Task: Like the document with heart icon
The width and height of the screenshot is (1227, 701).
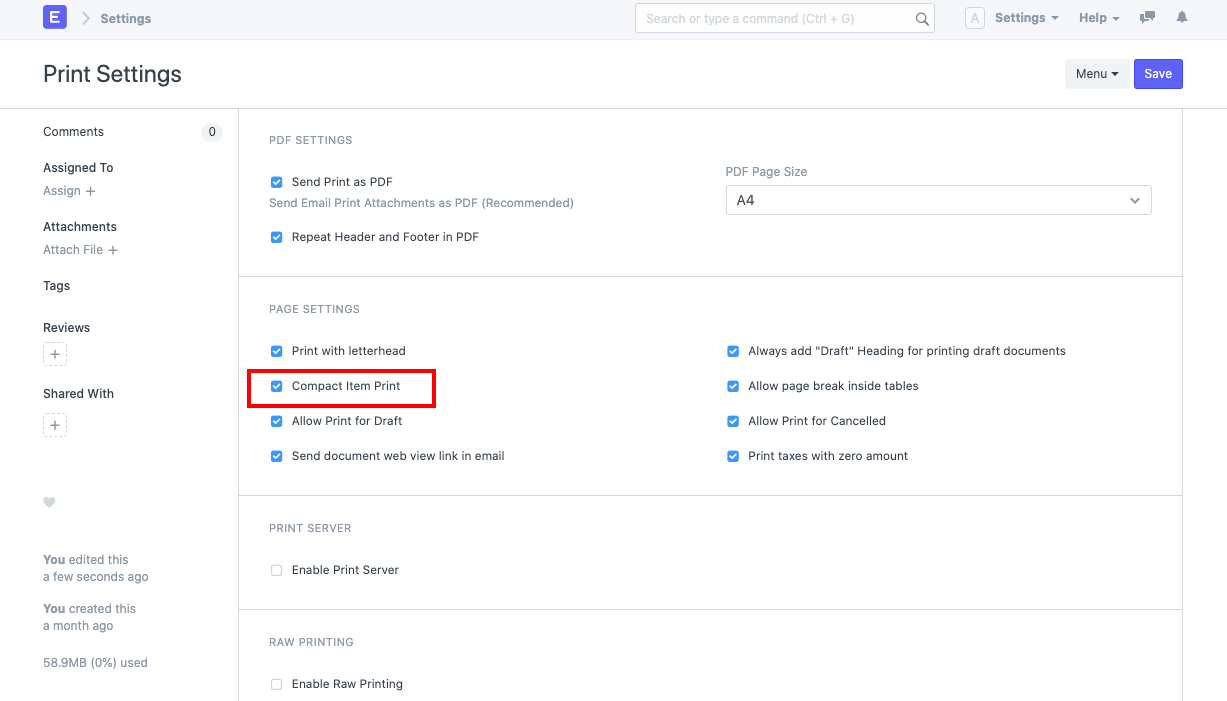Action: point(49,503)
